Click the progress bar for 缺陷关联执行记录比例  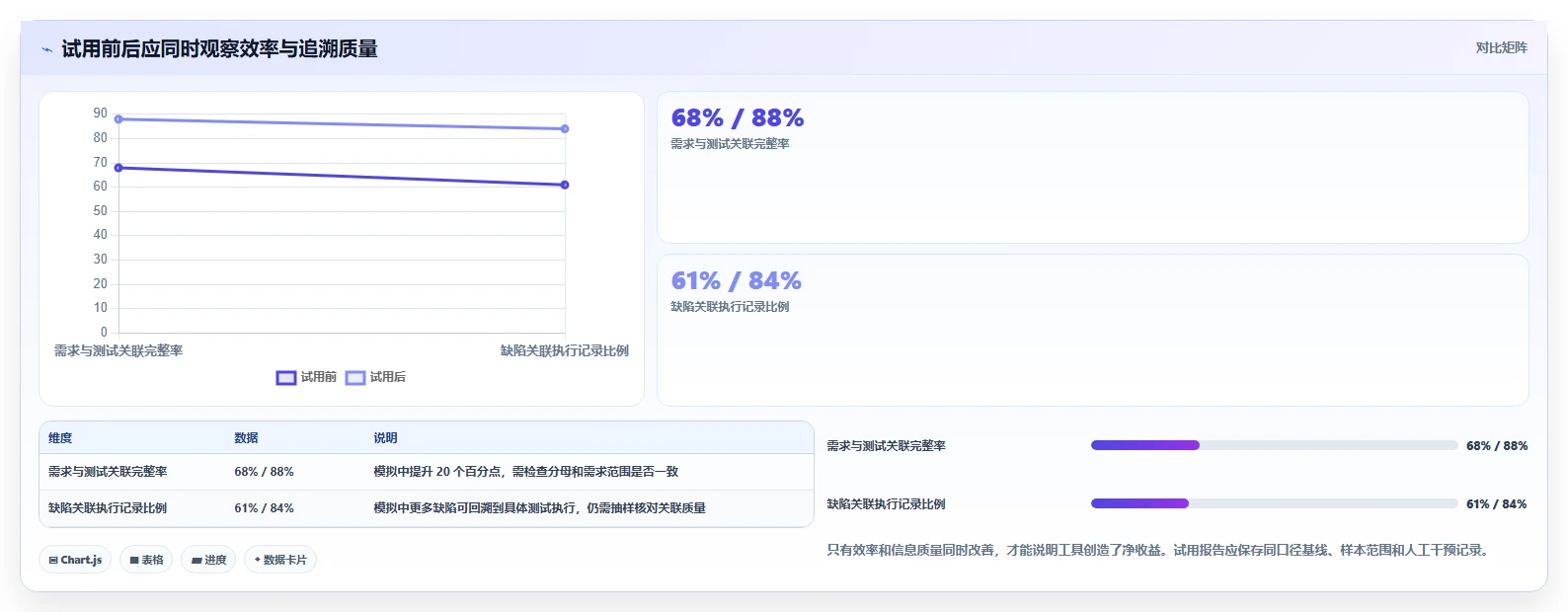1274,503
